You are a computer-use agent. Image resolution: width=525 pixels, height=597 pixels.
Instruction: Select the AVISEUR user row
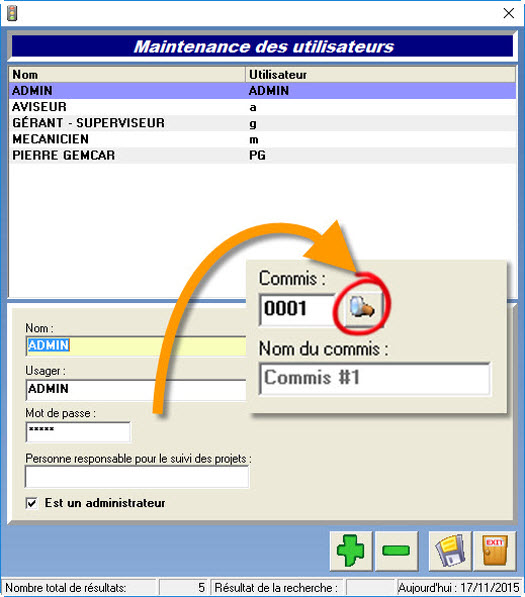(262, 107)
